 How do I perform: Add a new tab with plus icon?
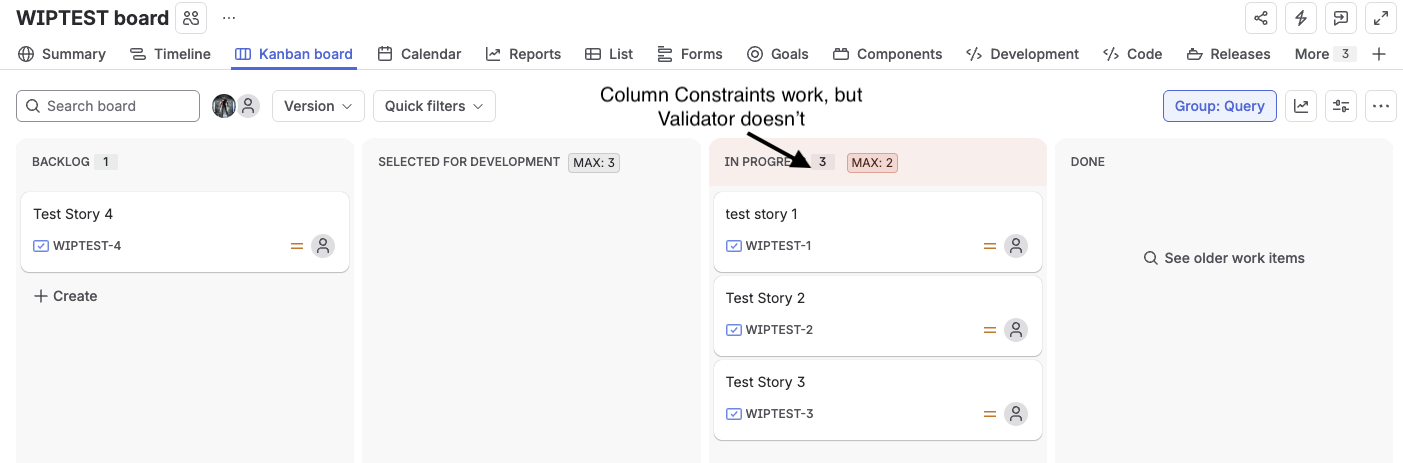[1379, 54]
